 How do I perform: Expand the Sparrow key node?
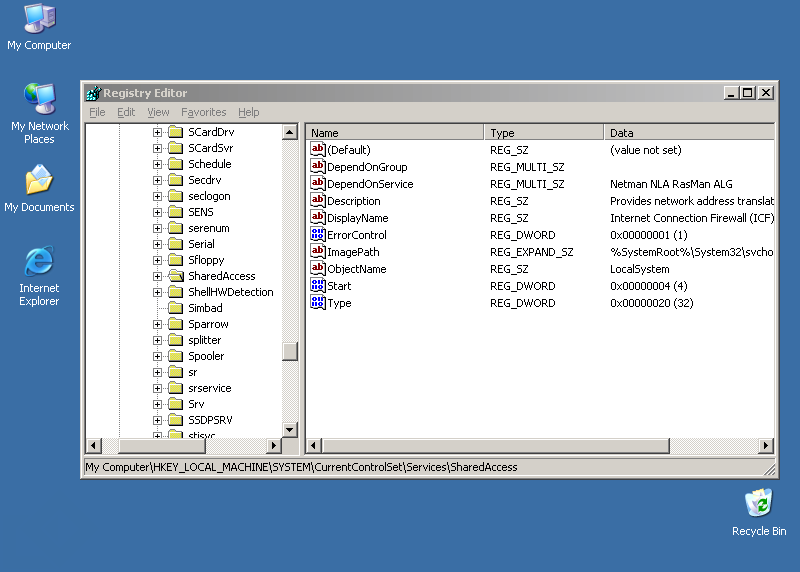tap(157, 324)
